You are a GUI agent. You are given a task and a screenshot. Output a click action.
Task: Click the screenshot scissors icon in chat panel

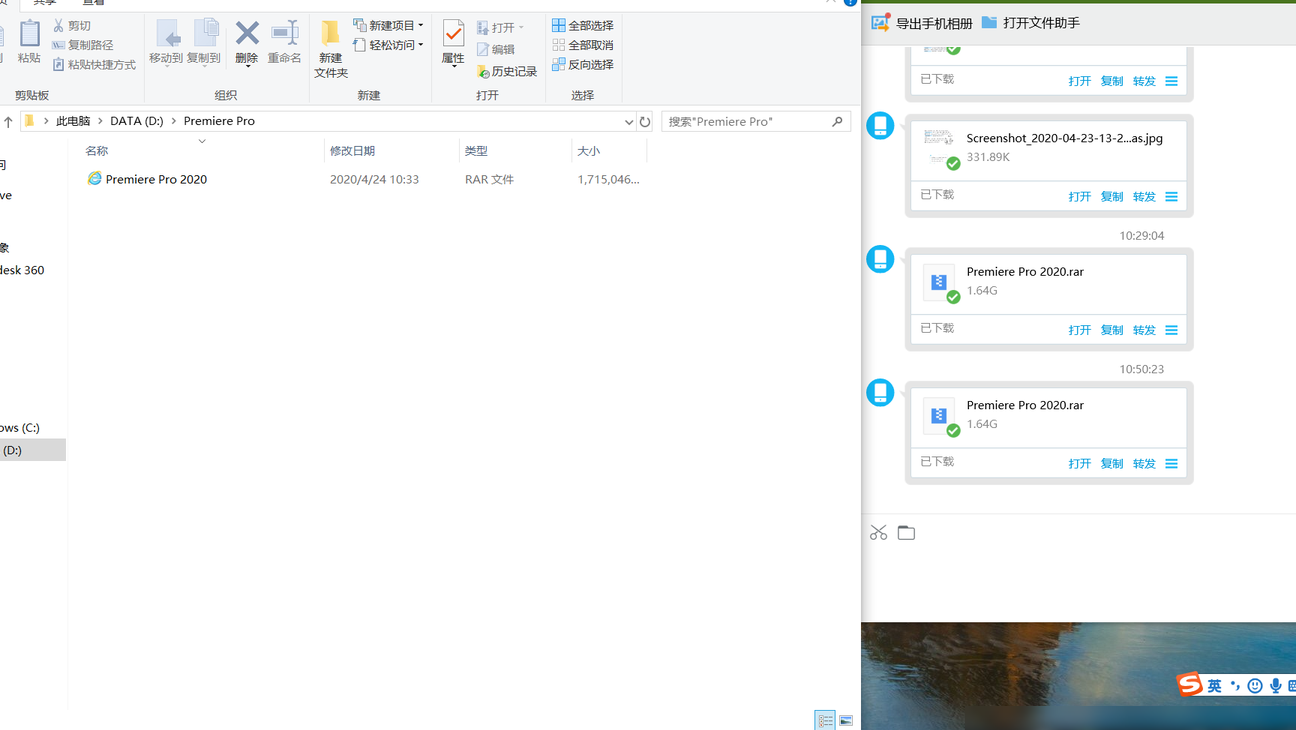point(878,533)
